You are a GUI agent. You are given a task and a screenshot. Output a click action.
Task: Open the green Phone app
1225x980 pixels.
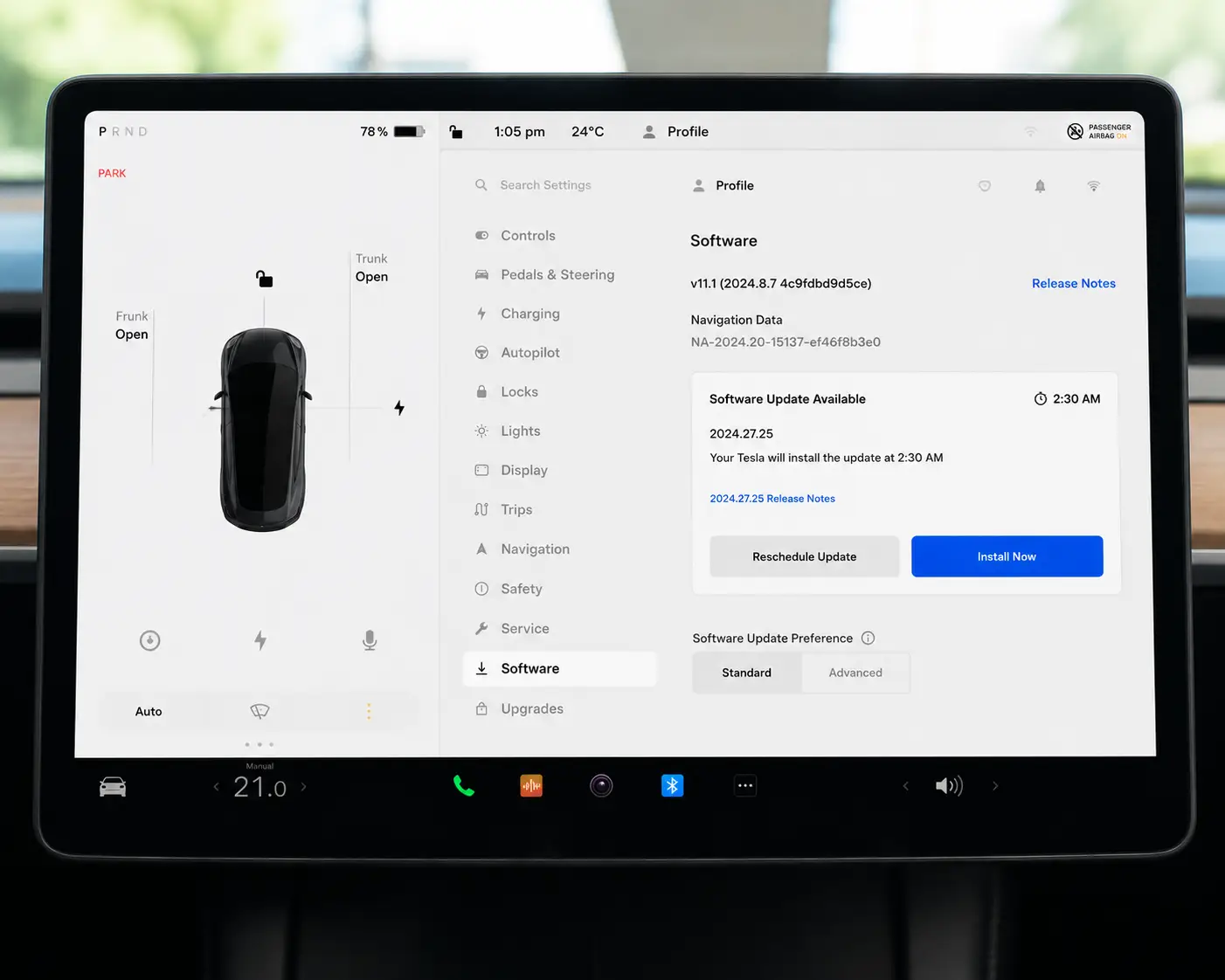pos(464,786)
